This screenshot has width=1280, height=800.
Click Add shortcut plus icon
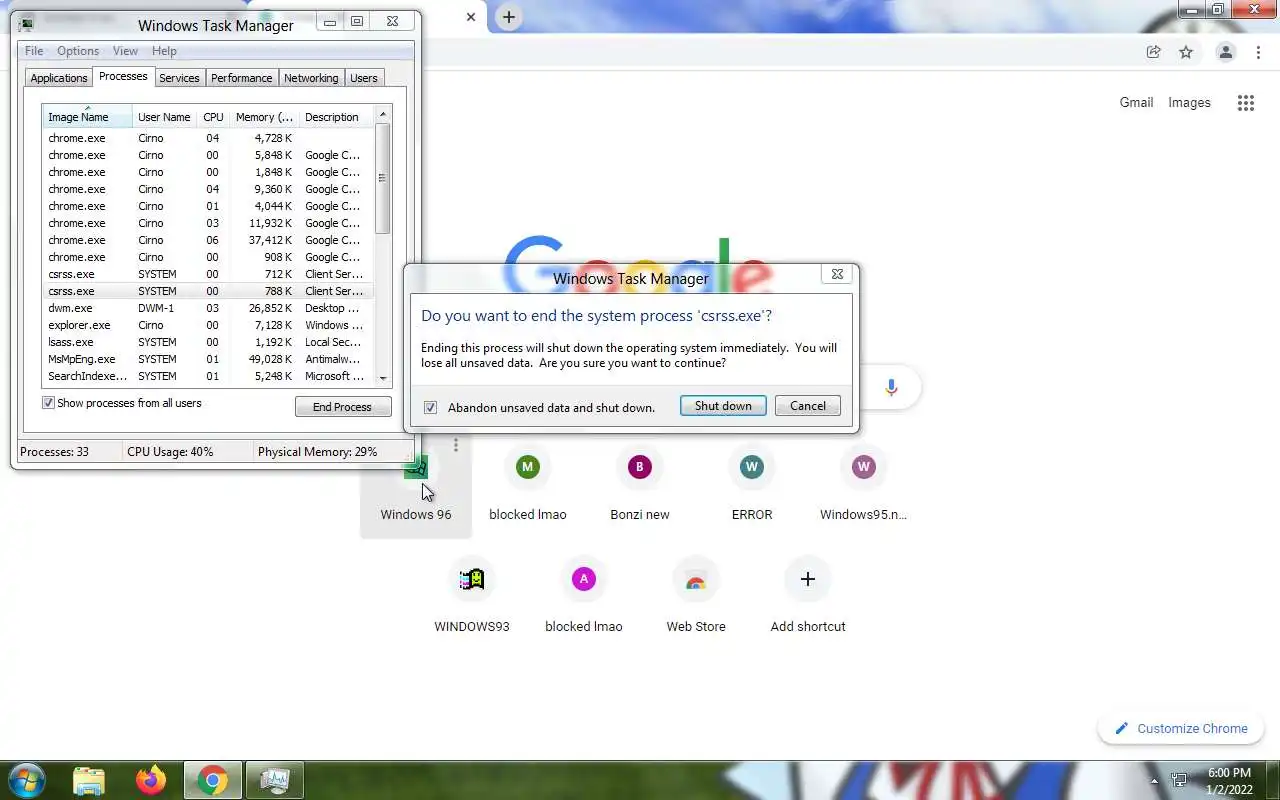click(808, 579)
